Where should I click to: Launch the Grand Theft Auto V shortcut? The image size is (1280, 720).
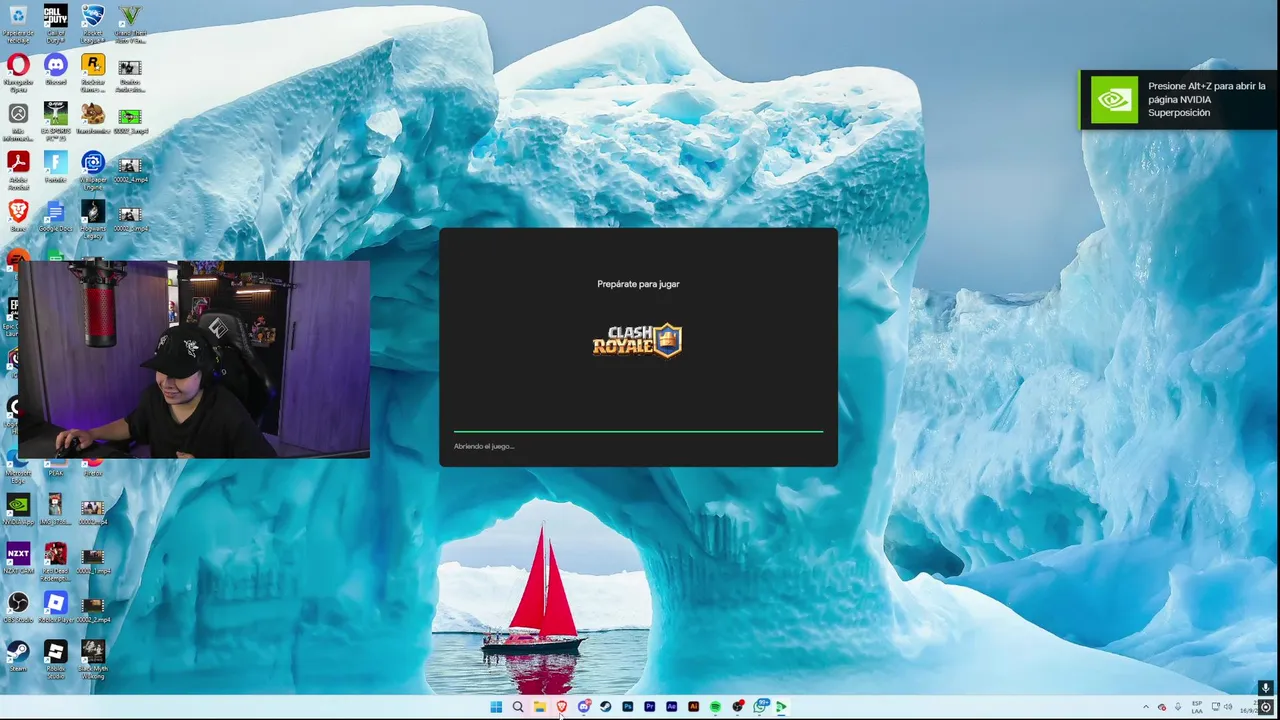click(x=130, y=22)
